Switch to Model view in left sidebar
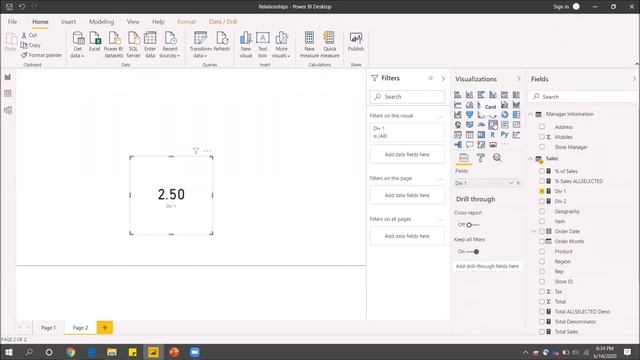Viewport: 640px width, 360px height. point(8,110)
